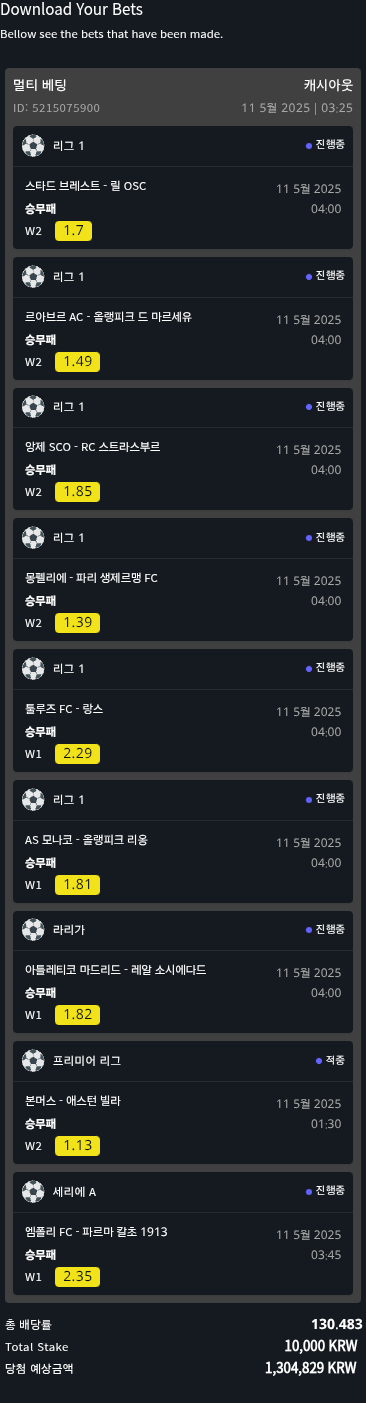Select the 2.29 odds badge for 툴루즈

pyautogui.click(x=77, y=754)
